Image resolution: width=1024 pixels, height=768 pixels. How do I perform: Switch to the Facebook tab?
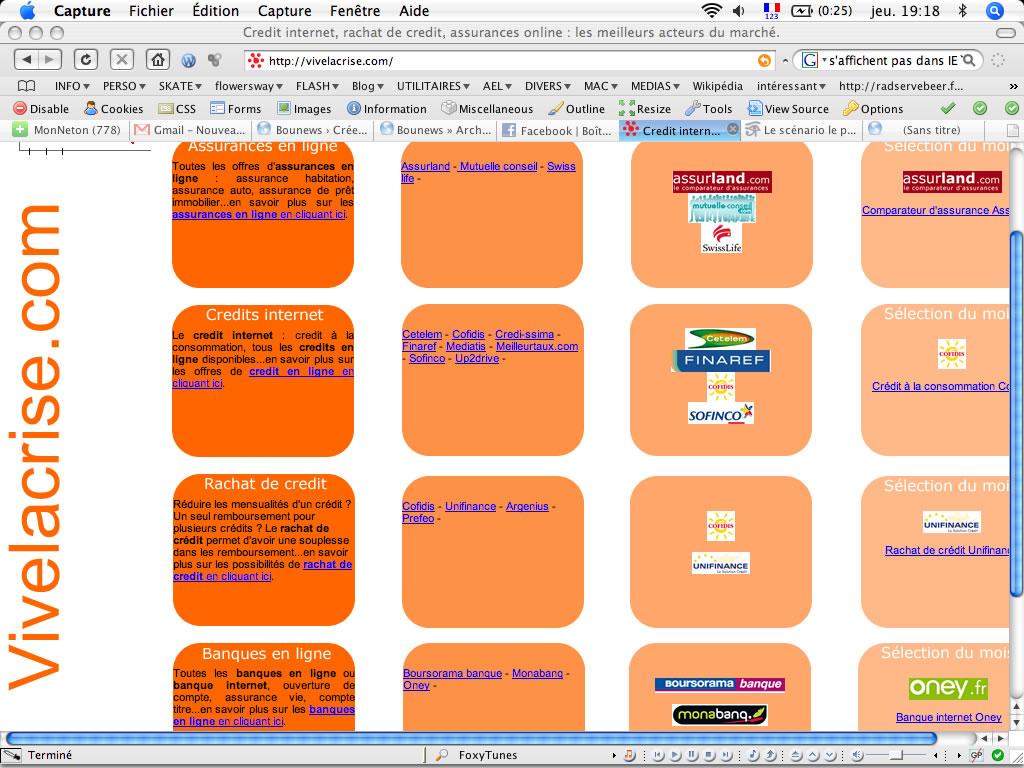tap(557, 130)
